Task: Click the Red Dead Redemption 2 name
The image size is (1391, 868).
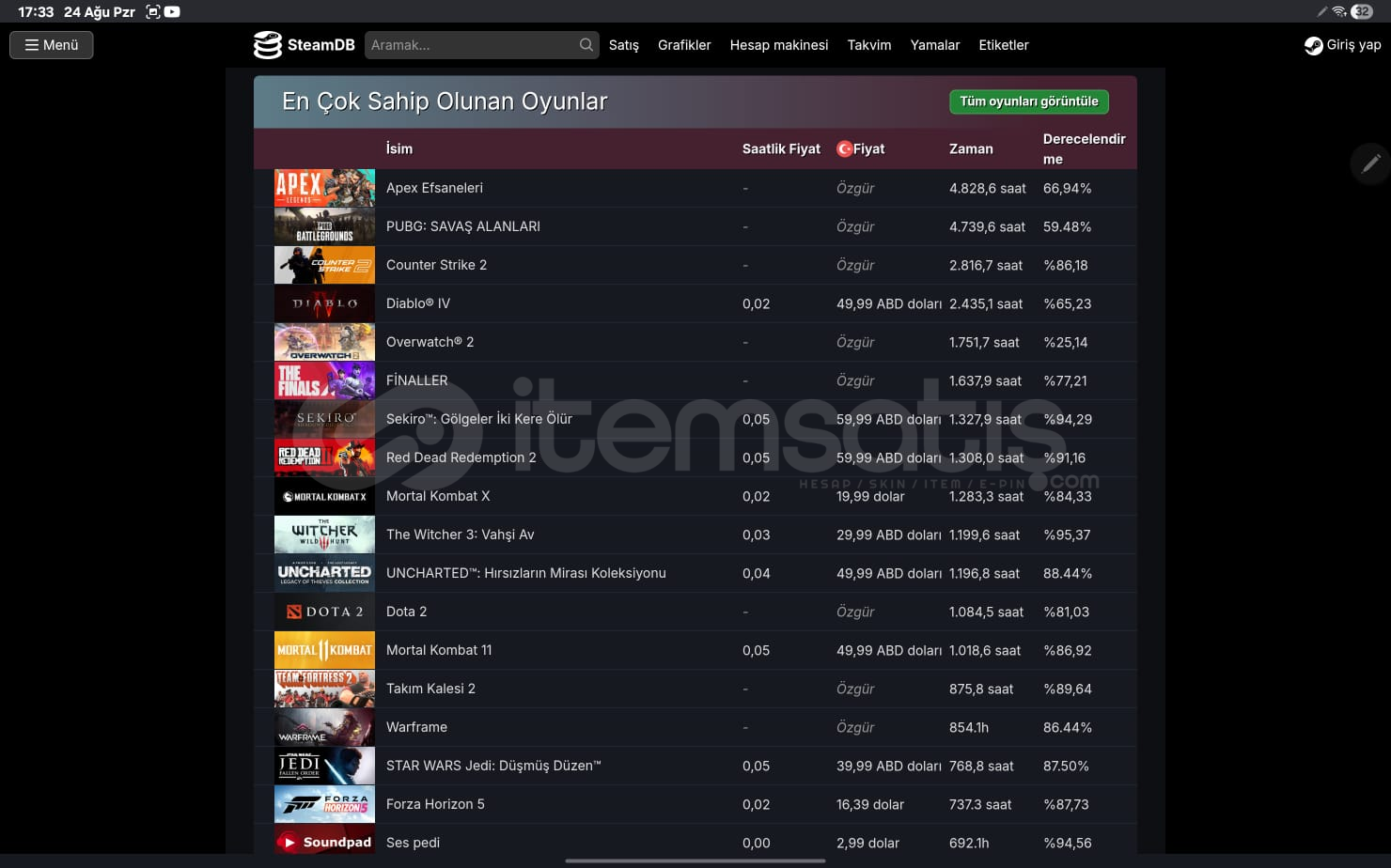Action: tap(461, 457)
